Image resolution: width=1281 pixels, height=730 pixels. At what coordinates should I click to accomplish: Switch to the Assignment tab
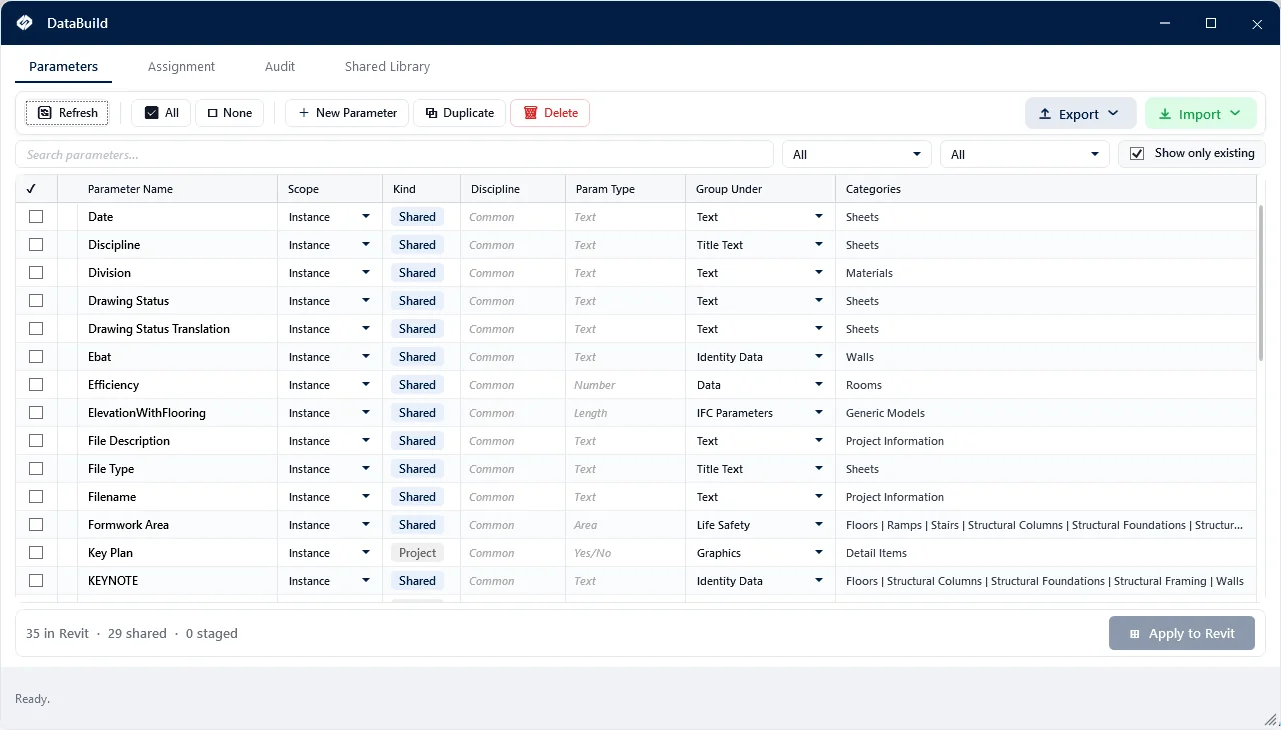pos(181,67)
